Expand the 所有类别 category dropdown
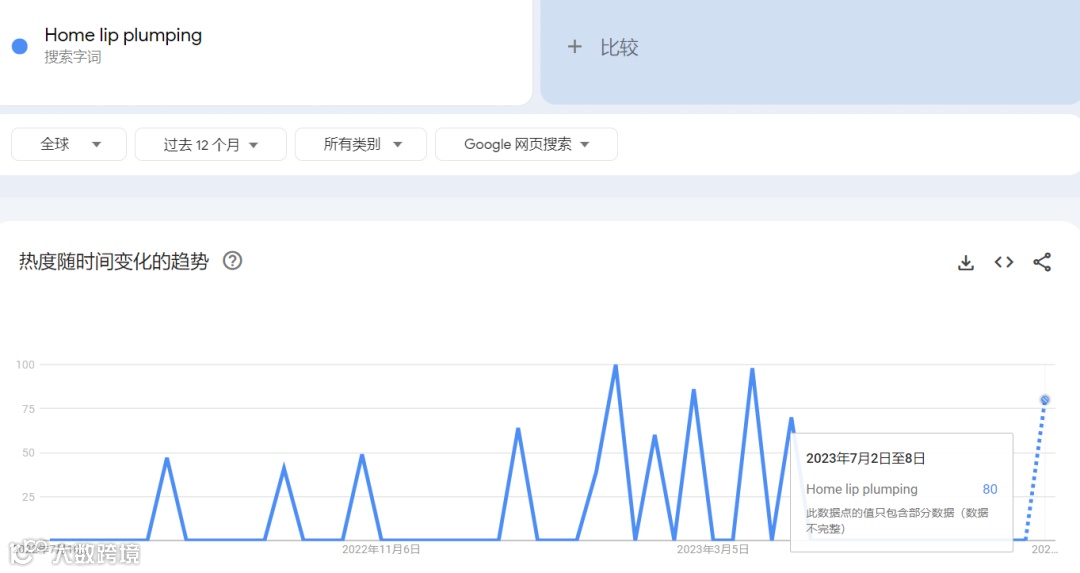1080x573 pixels. click(361, 145)
